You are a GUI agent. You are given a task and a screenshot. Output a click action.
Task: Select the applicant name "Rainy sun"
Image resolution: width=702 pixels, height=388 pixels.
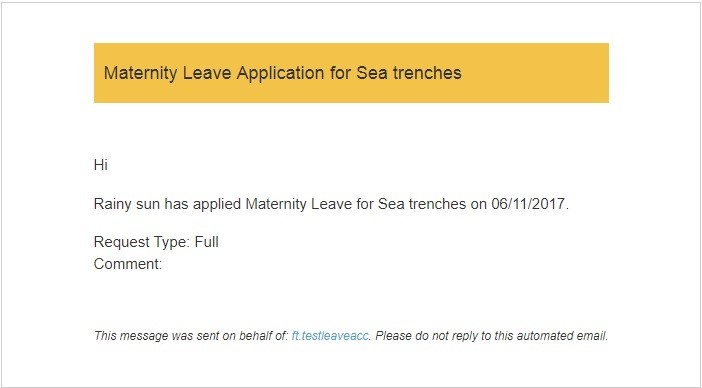127,204
